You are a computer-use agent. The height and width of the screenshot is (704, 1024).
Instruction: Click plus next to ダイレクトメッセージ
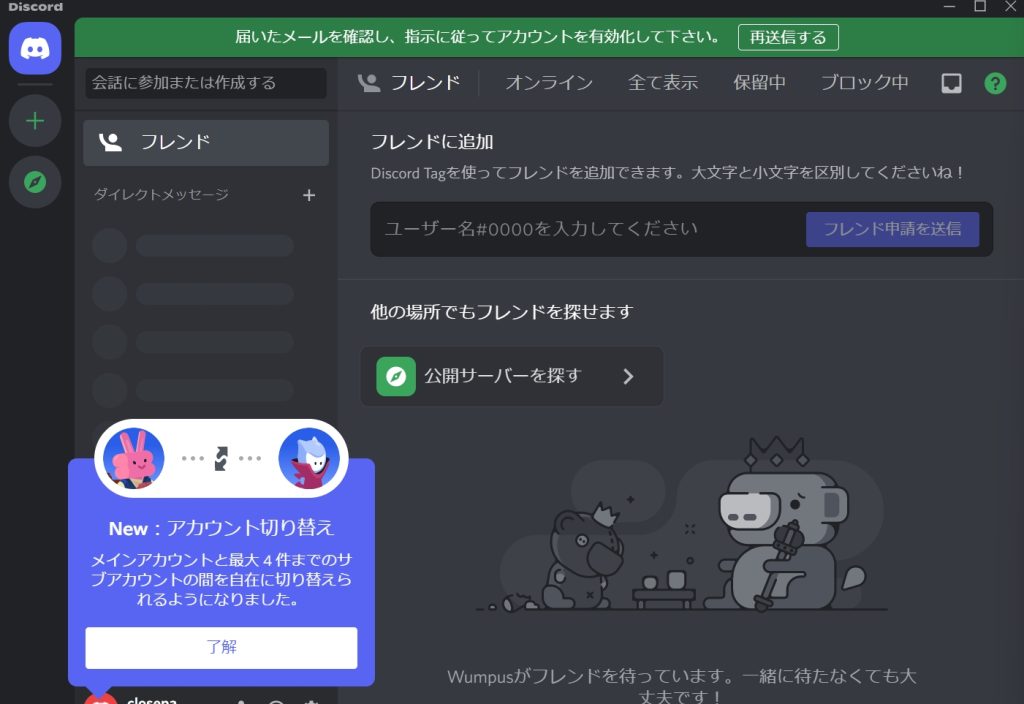pos(309,195)
